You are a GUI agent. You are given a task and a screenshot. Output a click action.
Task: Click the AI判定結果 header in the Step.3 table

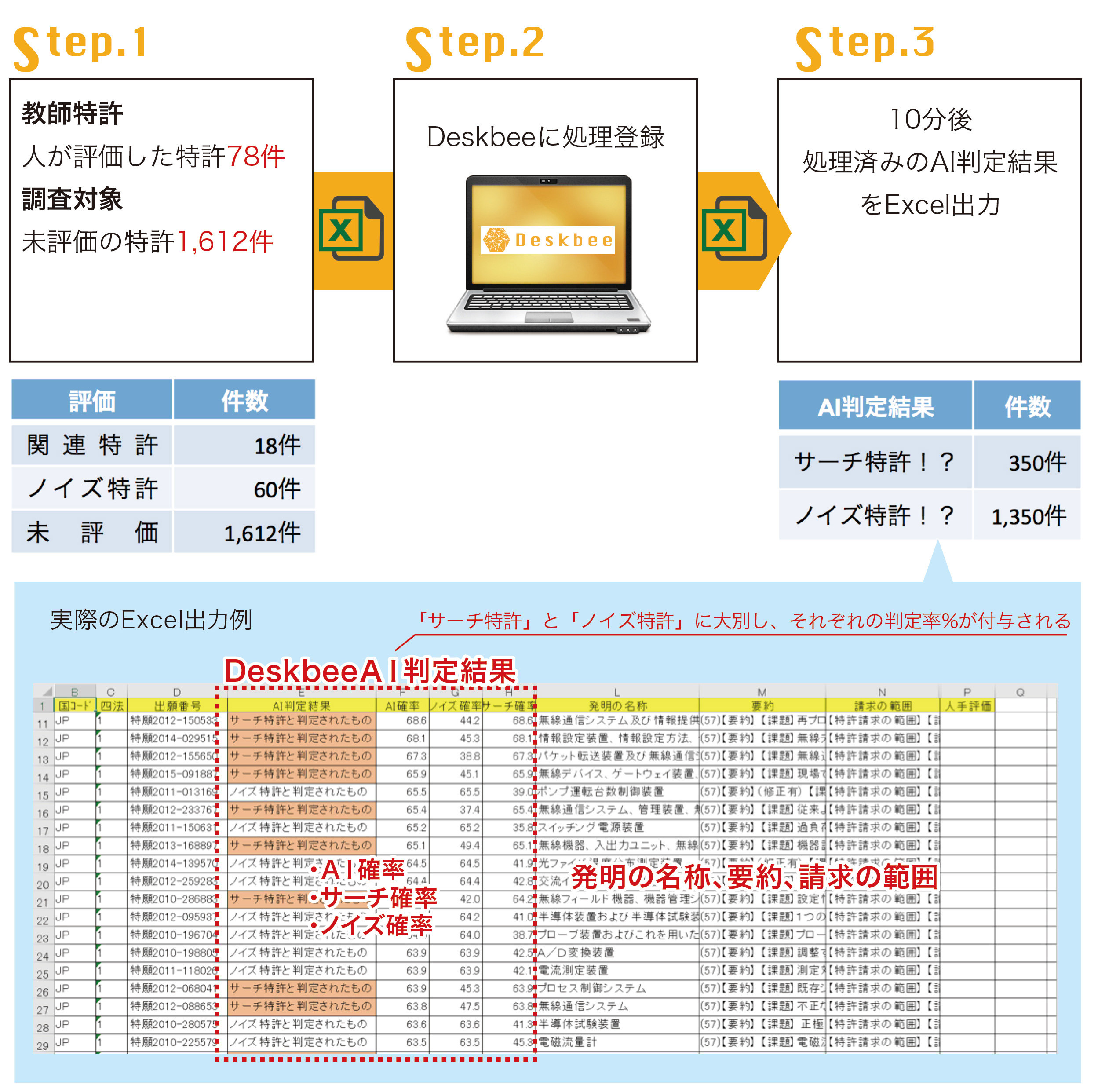pyautogui.click(x=875, y=406)
